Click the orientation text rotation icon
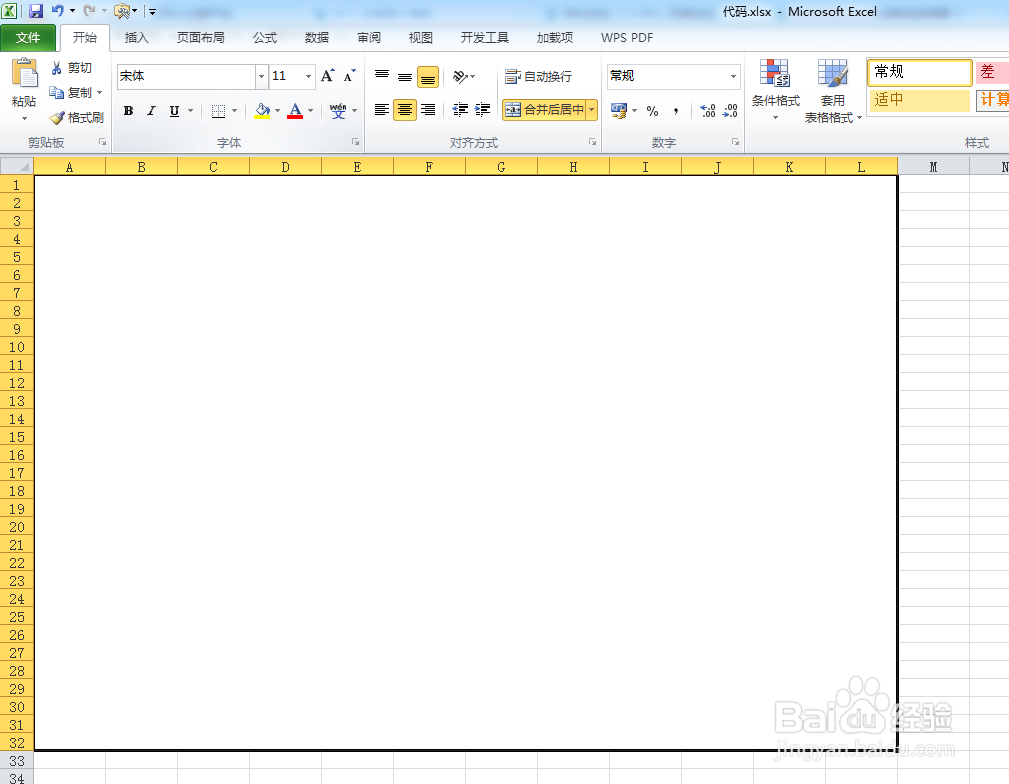This screenshot has width=1009, height=784. click(460, 77)
